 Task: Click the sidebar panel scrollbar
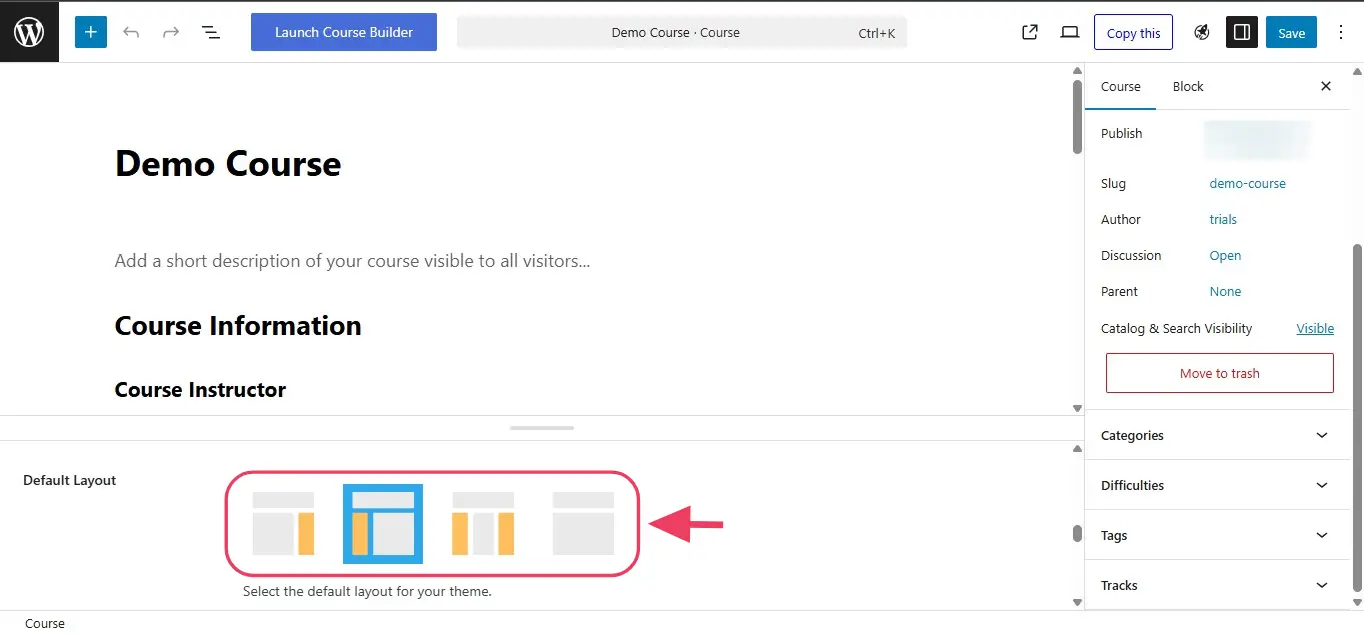[1356, 416]
